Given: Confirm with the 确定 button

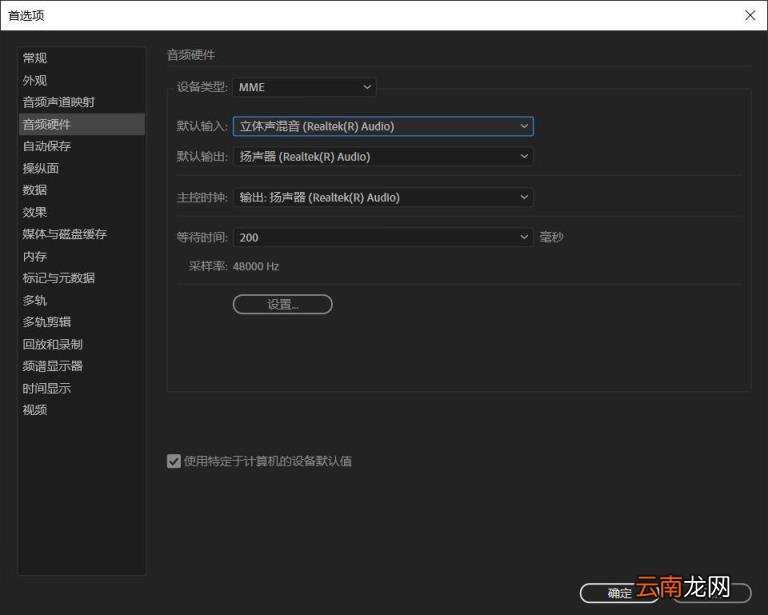Looking at the screenshot, I should 619,593.
